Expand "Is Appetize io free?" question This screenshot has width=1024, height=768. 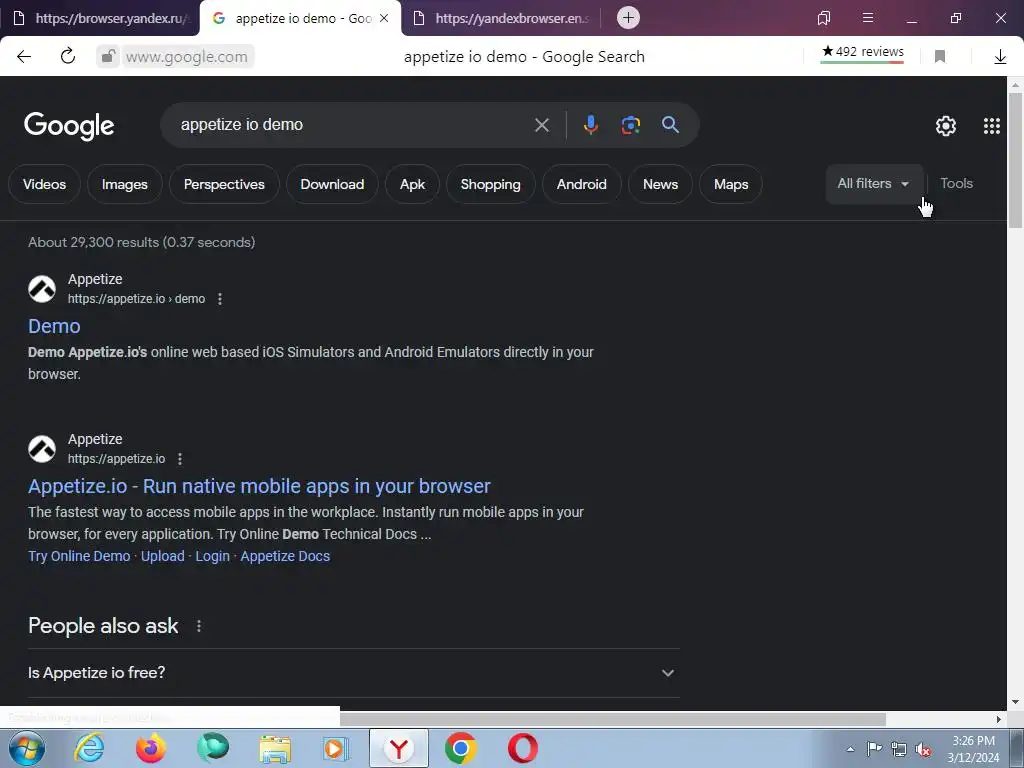pos(353,673)
